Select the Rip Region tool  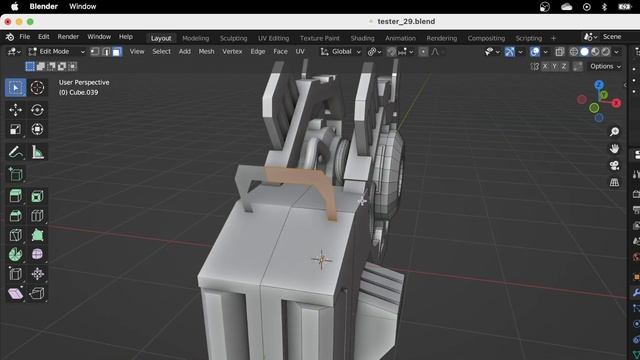pos(37,293)
